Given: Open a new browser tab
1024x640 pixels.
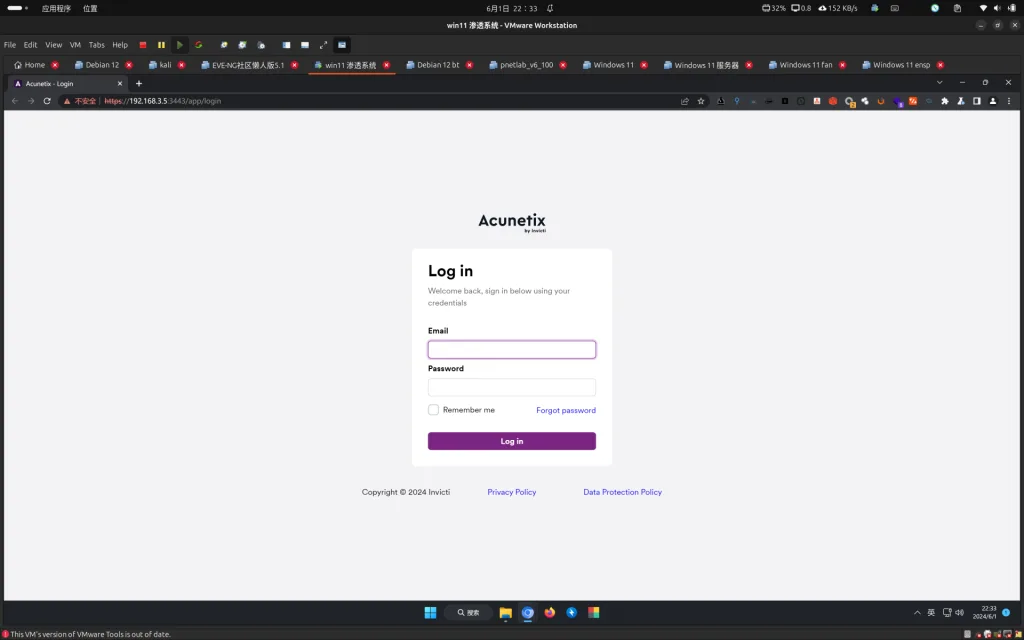Looking at the screenshot, I should tap(138, 84).
